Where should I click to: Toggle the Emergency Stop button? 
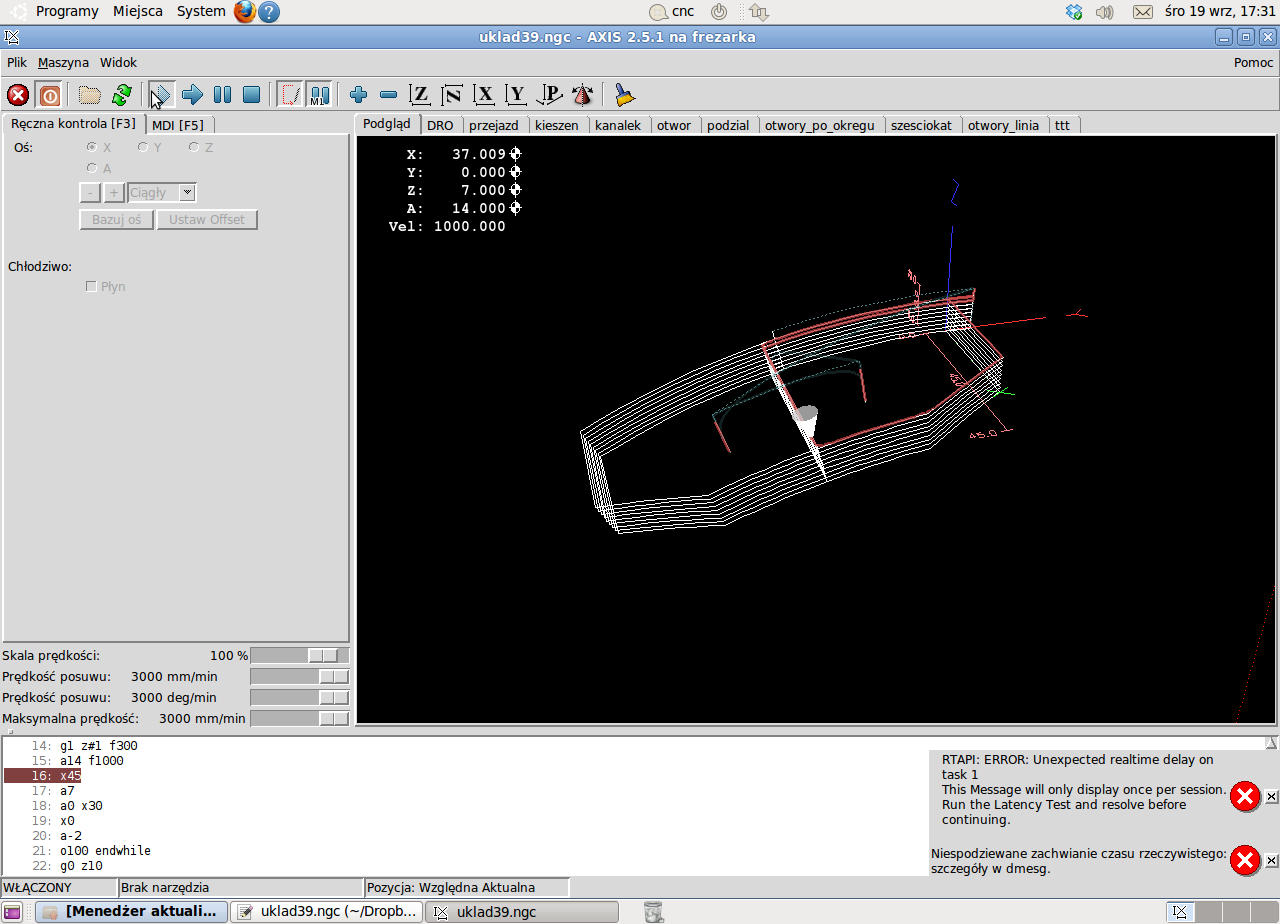tap(18, 95)
